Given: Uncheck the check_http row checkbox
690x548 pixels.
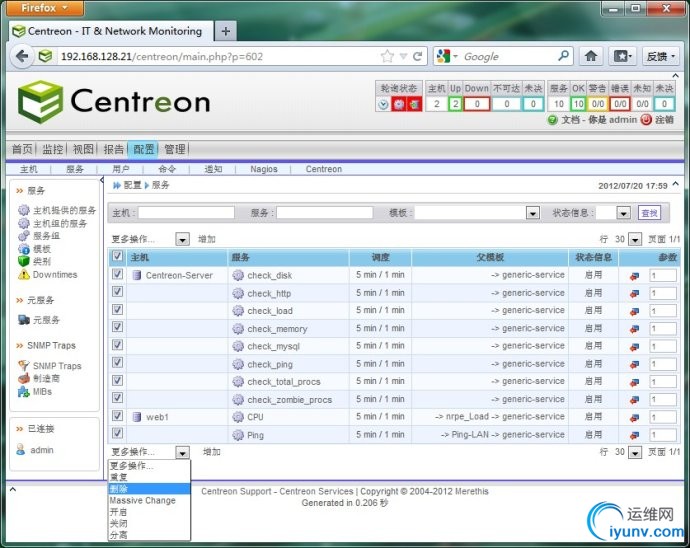Looking at the screenshot, I should tap(117, 291).
